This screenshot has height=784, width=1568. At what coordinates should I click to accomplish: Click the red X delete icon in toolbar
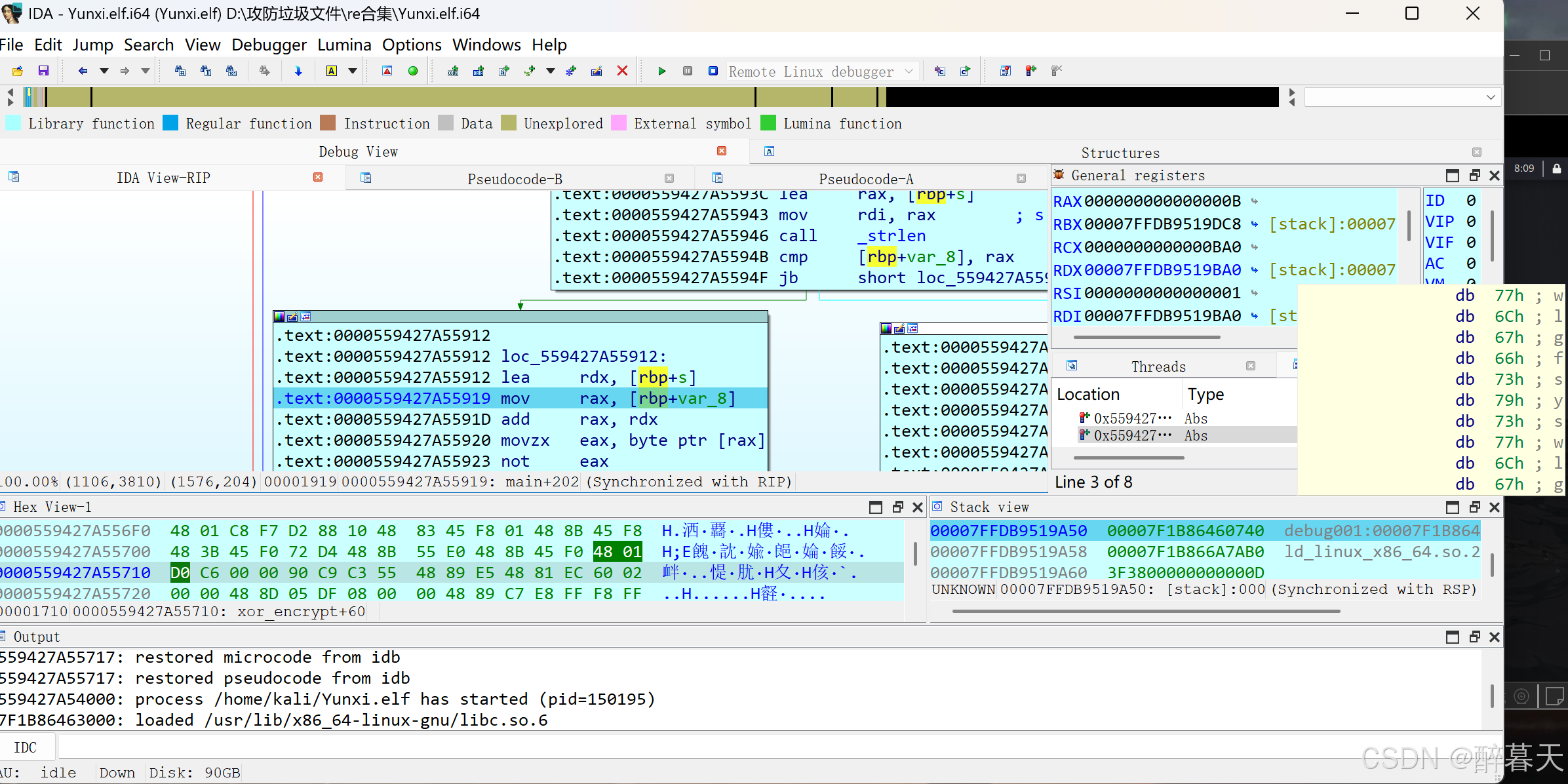click(622, 71)
